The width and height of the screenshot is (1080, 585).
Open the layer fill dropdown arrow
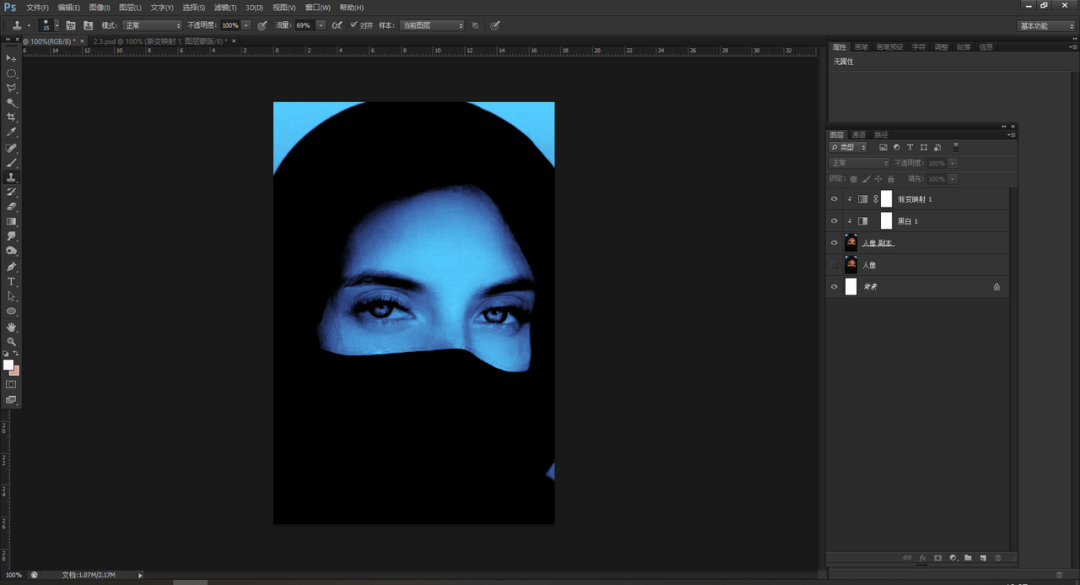coord(953,179)
